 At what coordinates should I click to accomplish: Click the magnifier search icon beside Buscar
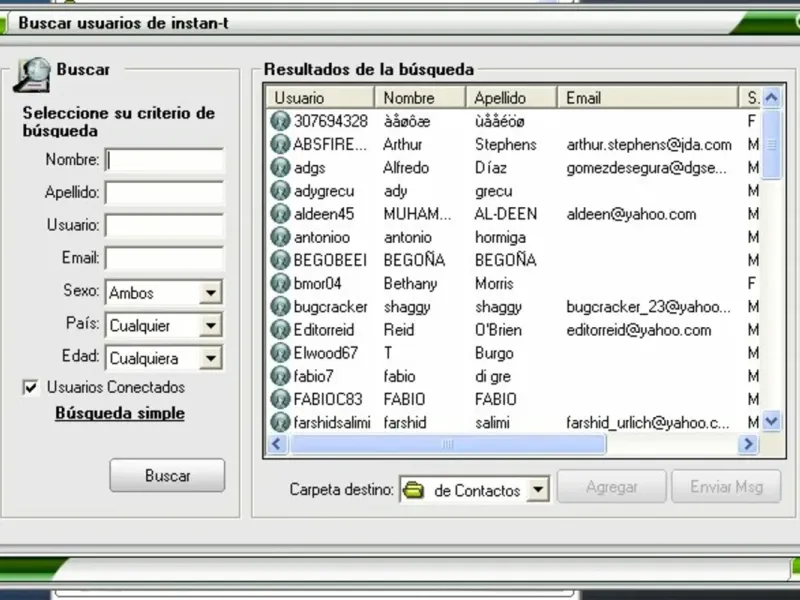point(32,76)
